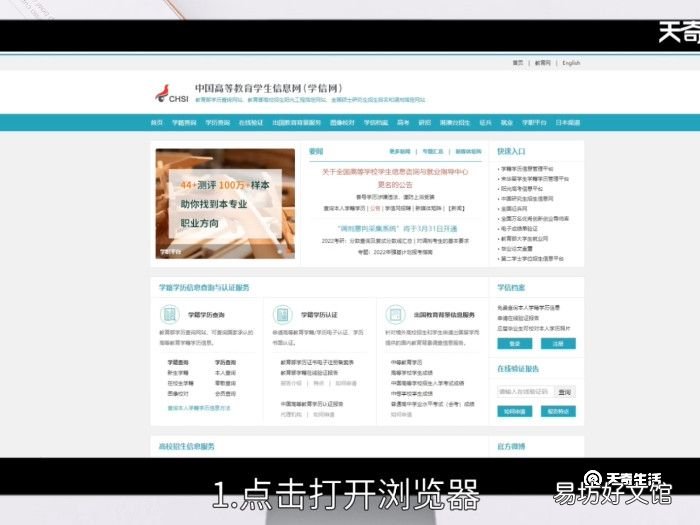The width and height of the screenshot is (700, 525).
Task: Select 就业 in the navigation bar
Action: (x=507, y=123)
